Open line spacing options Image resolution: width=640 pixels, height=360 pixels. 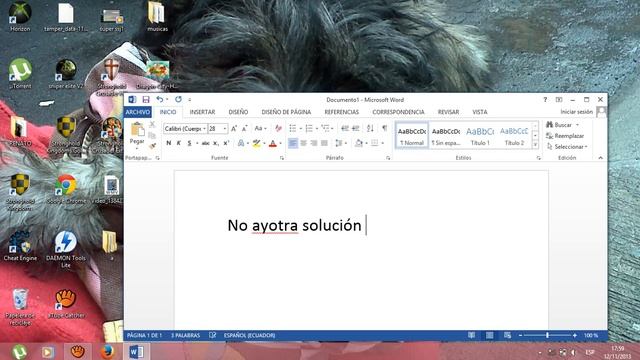coord(339,143)
